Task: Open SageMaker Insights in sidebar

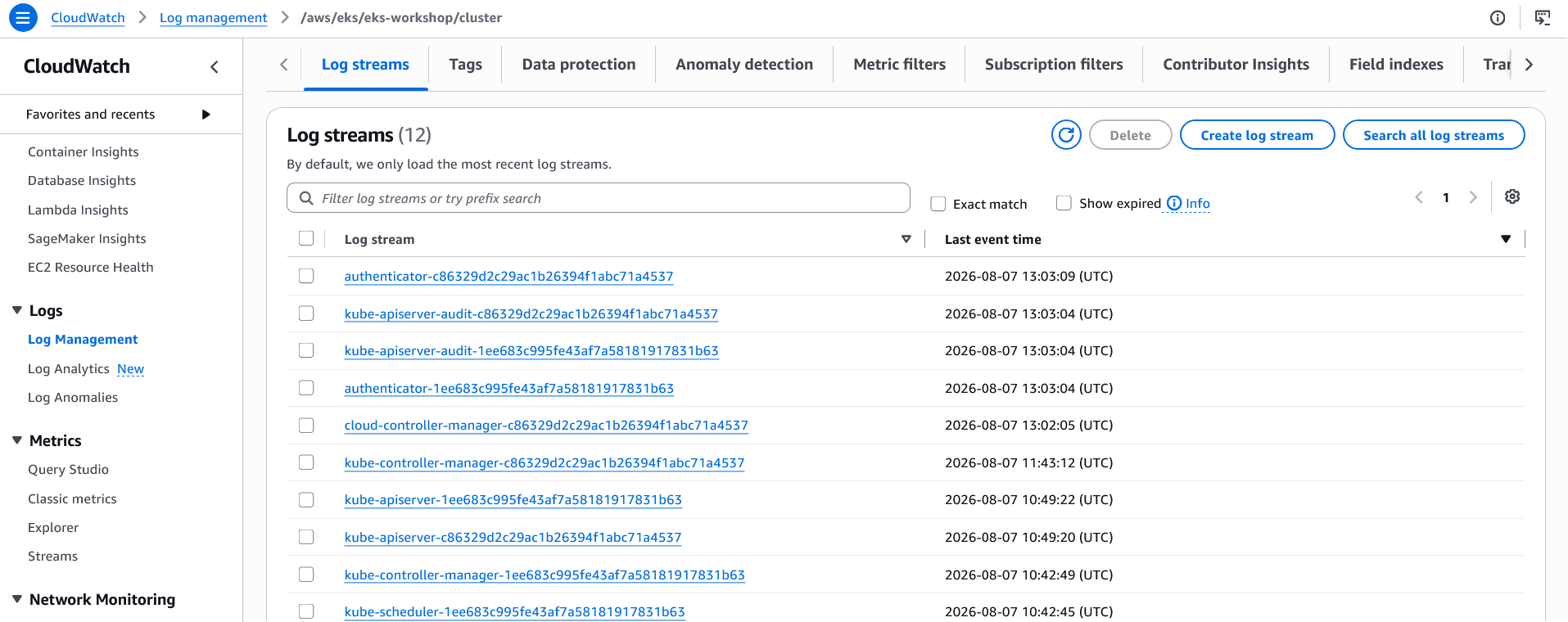Action: [x=87, y=239]
